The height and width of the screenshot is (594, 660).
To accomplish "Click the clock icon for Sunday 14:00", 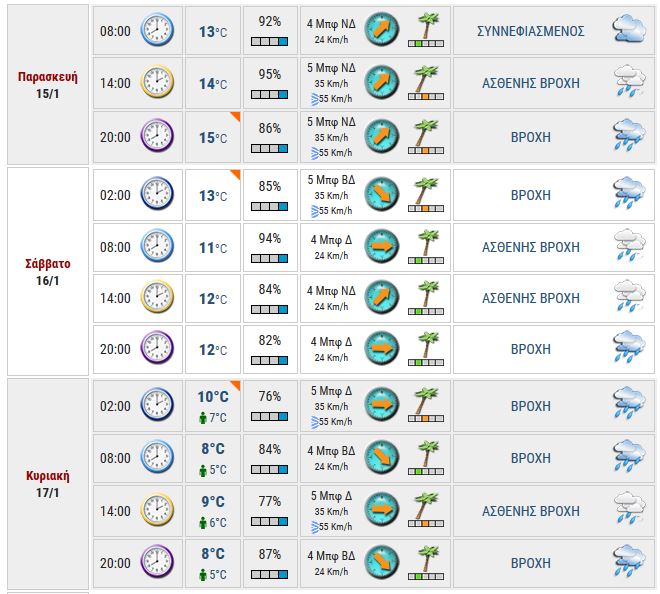I will (157, 509).
